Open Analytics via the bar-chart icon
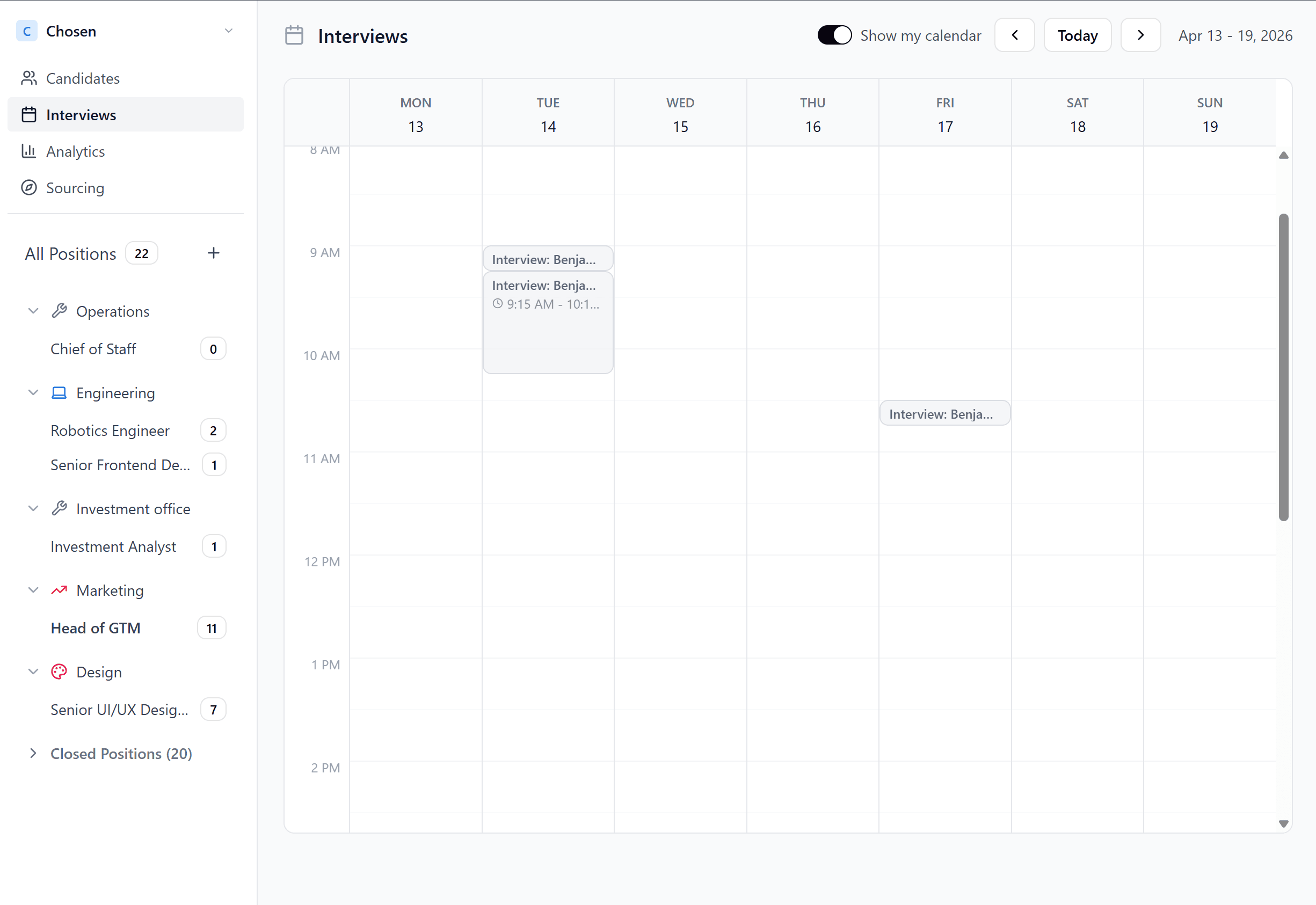This screenshot has width=1316, height=905. tap(30, 151)
